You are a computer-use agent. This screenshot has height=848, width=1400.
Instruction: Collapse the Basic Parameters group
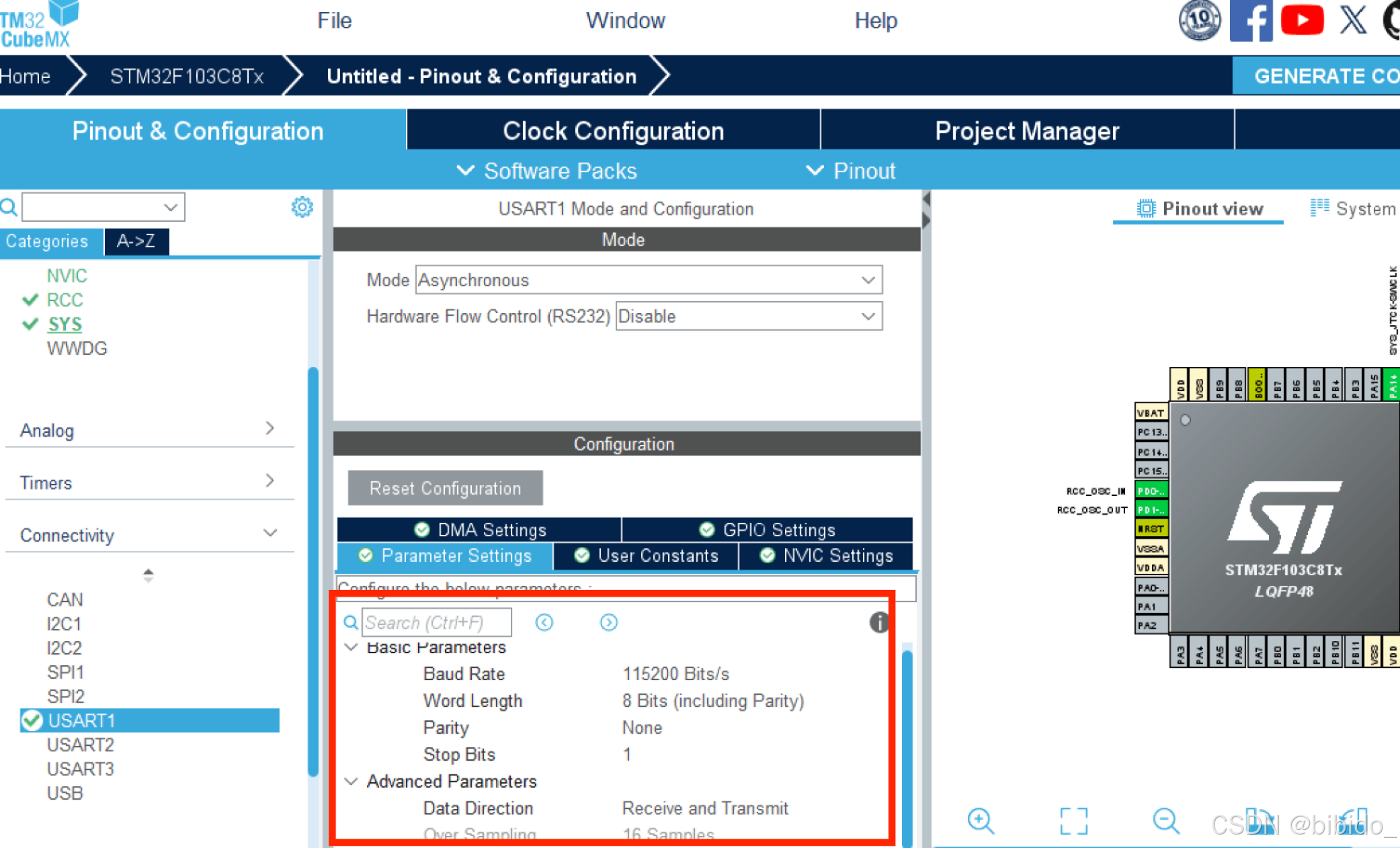pos(351,647)
